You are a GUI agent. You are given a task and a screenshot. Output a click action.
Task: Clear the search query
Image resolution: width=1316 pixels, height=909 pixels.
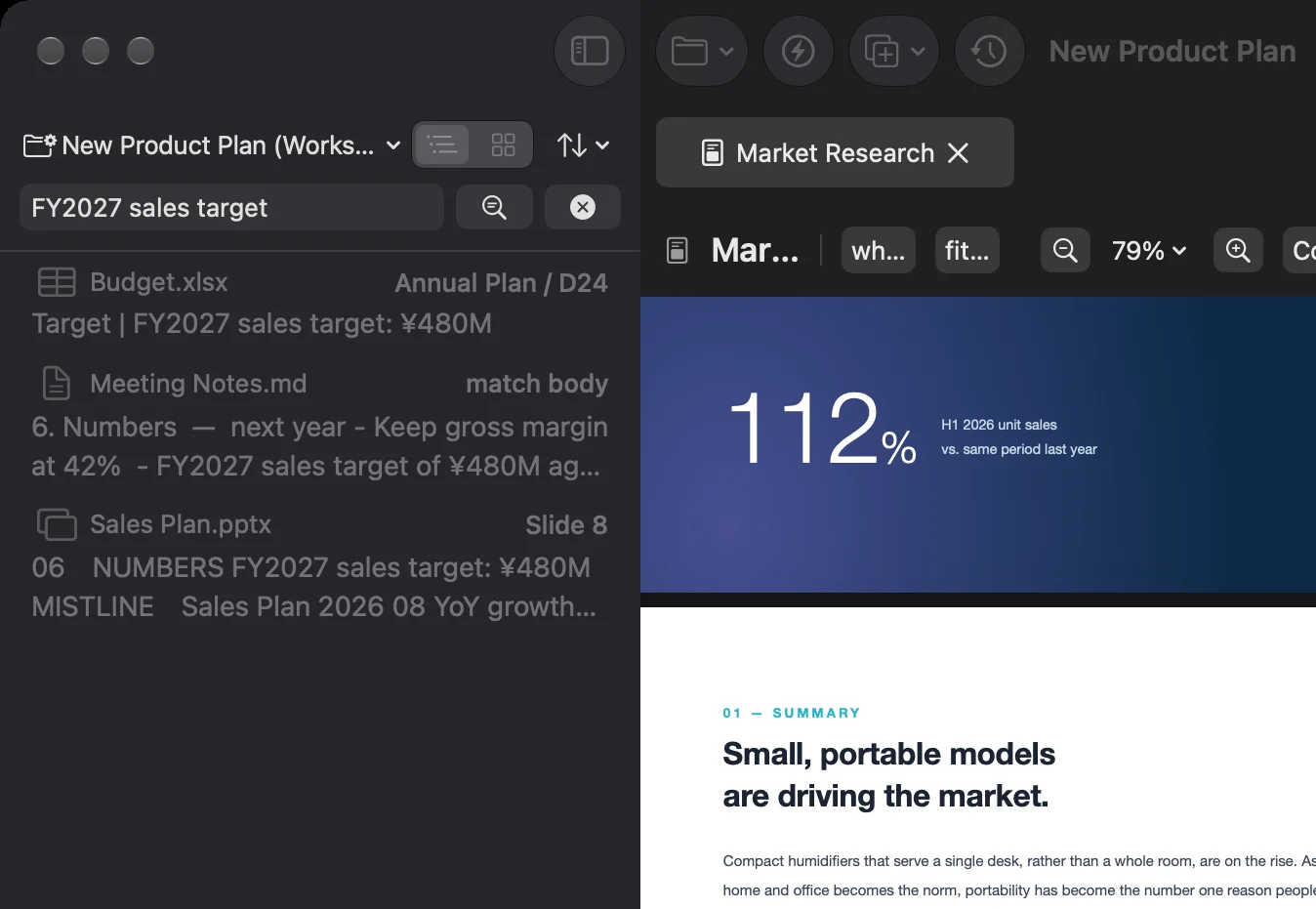coord(583,207)
